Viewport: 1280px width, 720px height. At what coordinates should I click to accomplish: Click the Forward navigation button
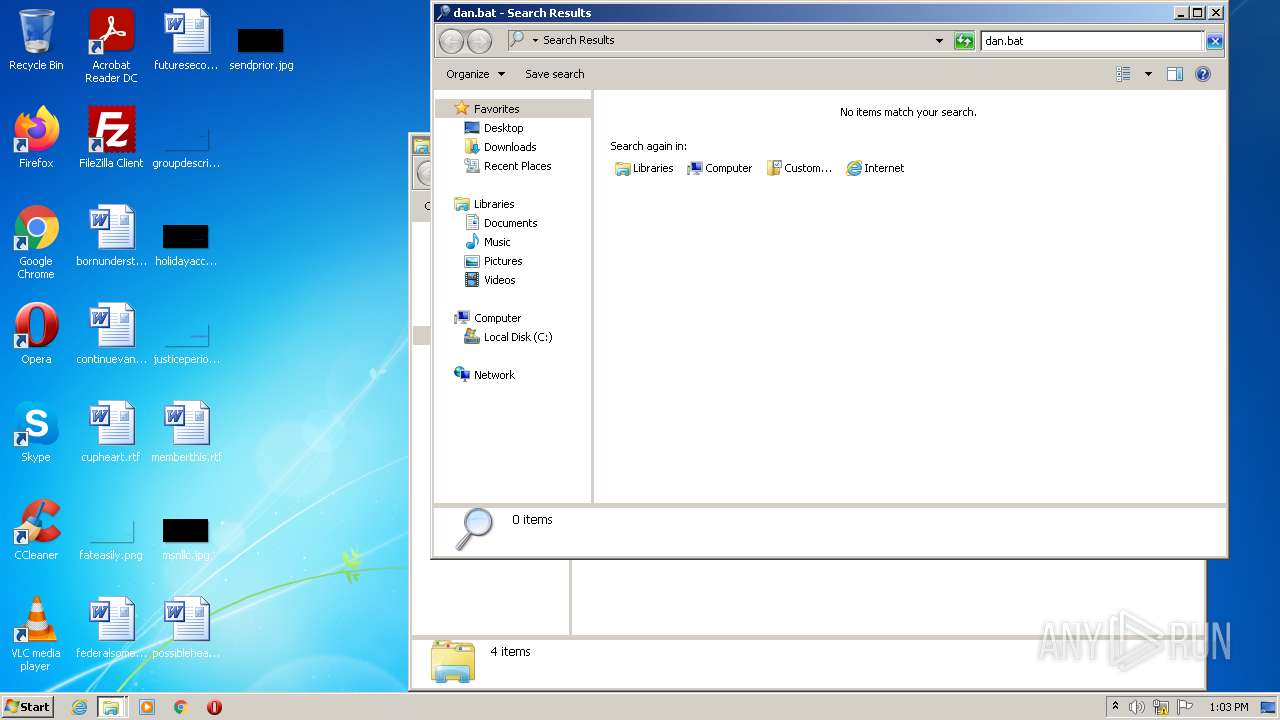pos(480,41)
